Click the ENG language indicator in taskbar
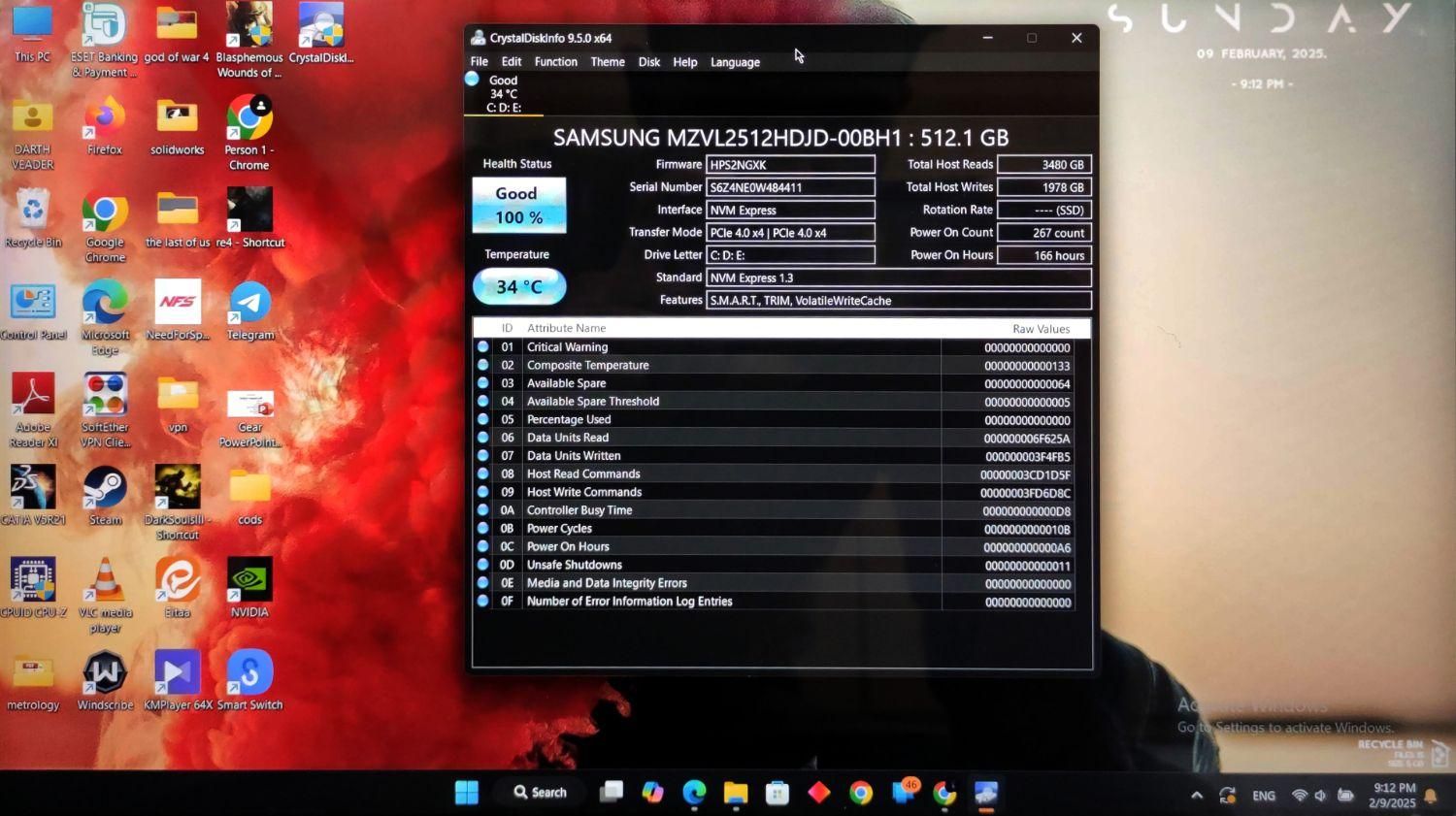1456x816 pixels. click(1264, 796)
